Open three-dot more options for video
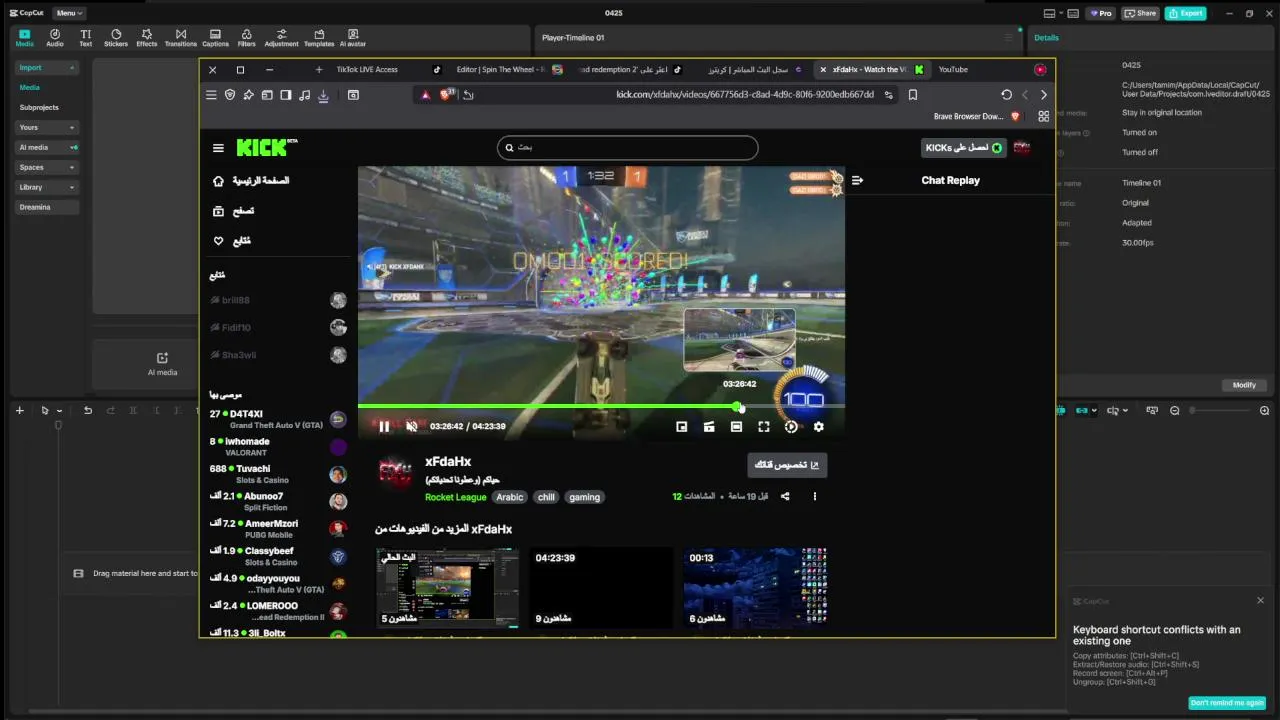The width and height of the screenshot is (1280, 720). (x=814, y=496)
